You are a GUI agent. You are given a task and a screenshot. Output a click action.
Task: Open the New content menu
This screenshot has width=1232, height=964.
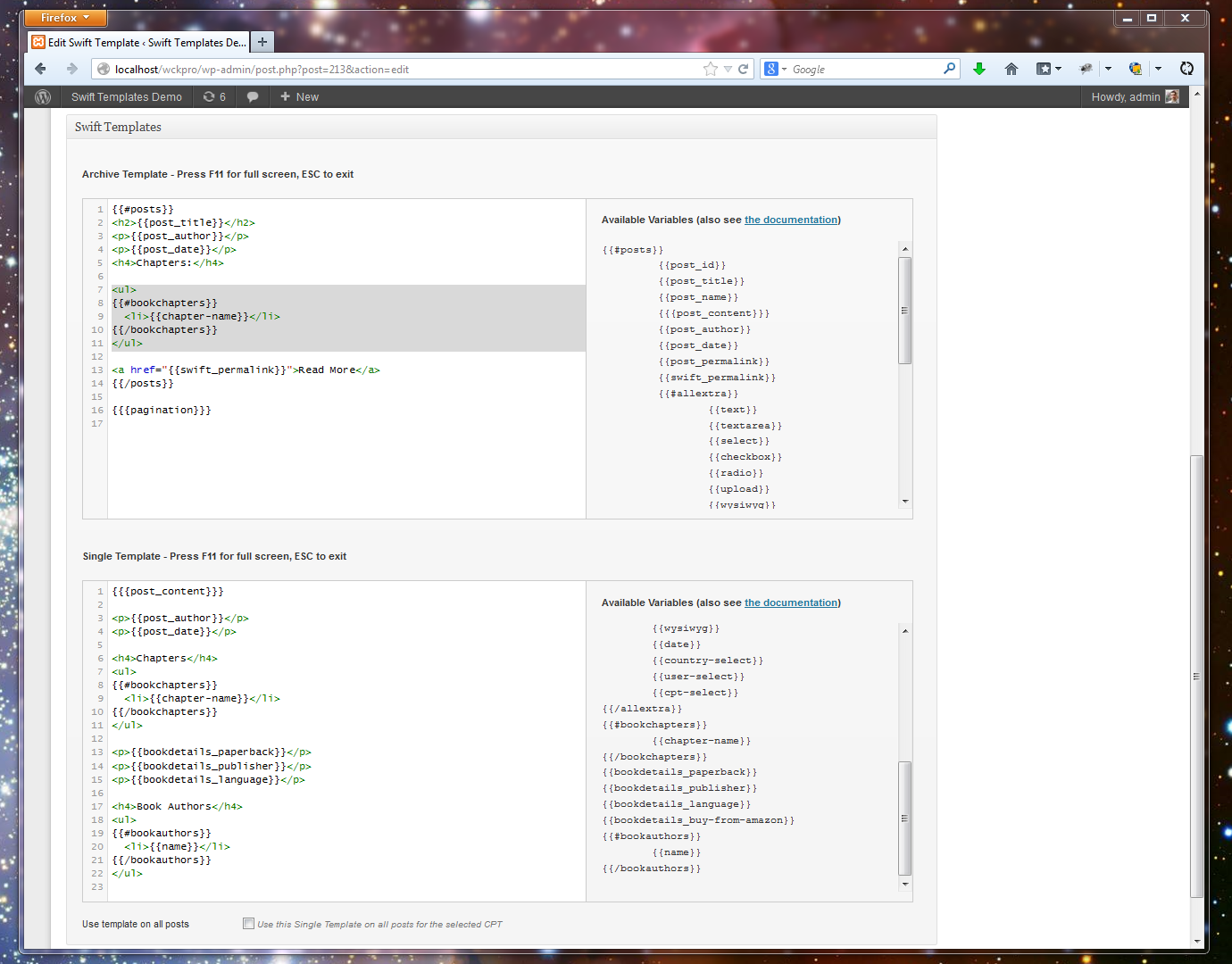(x=299, y=96)
